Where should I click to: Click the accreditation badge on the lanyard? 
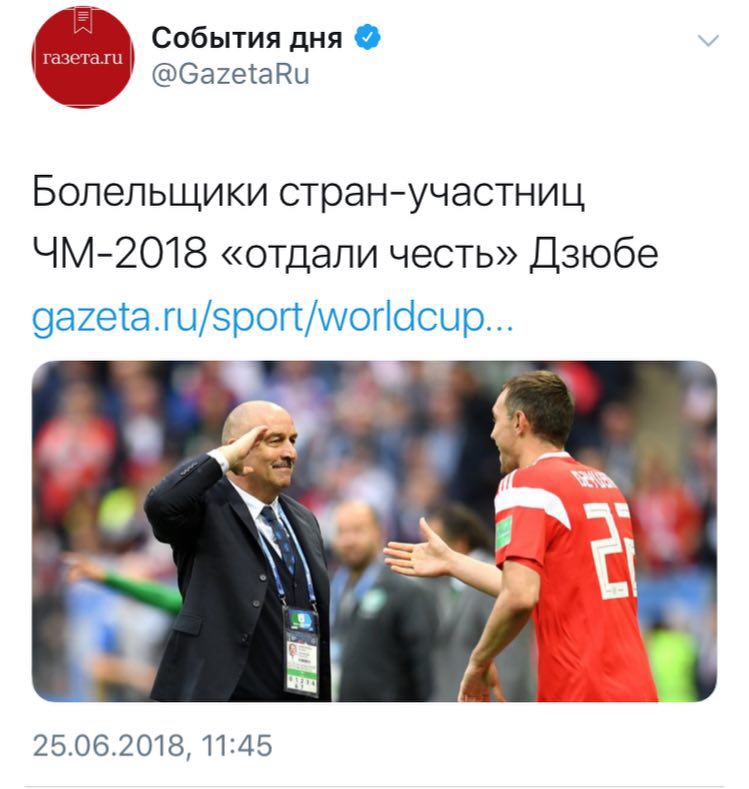pos(301,651)
